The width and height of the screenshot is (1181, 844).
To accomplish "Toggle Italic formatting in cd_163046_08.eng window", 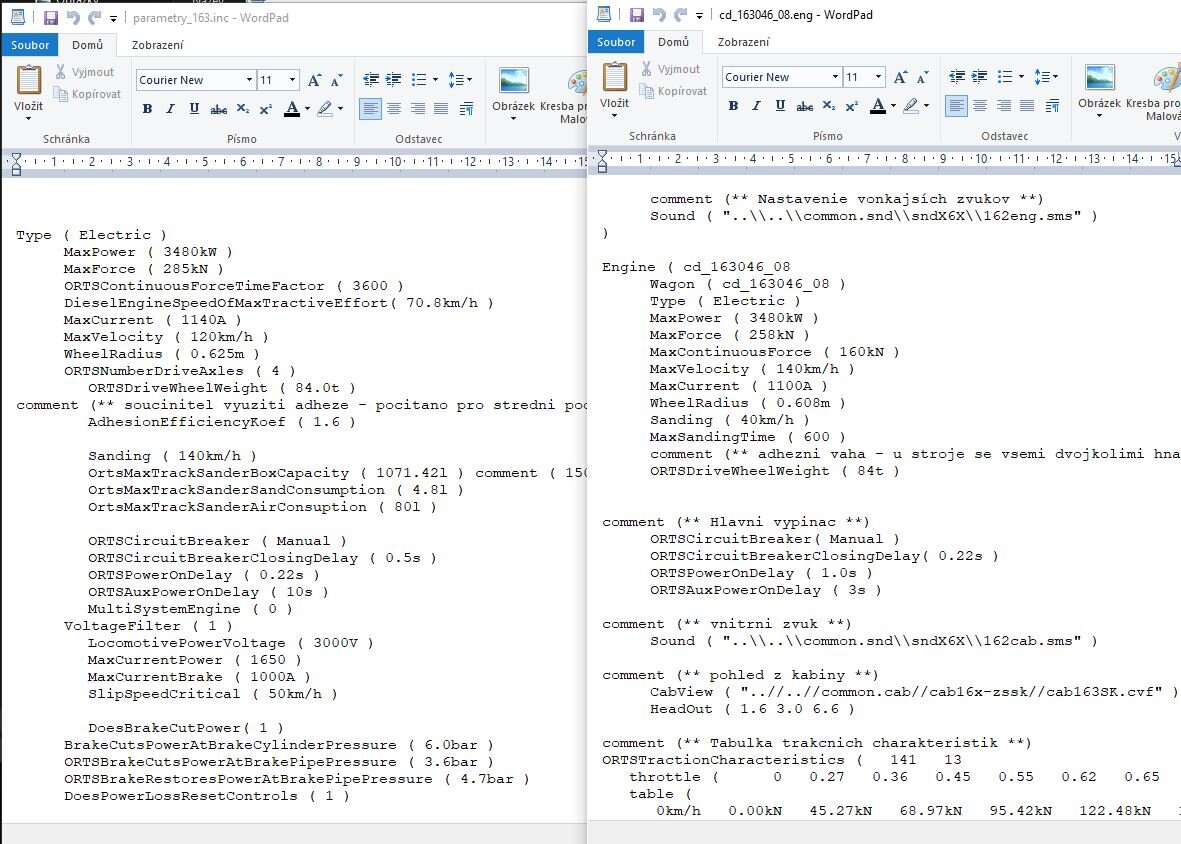I will click(x=756, y=106).
